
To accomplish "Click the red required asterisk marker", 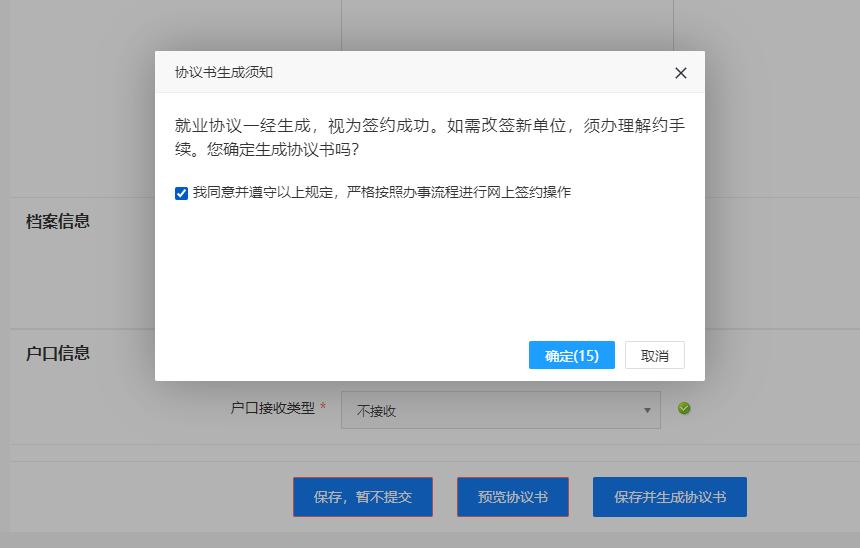I will 323,408.
